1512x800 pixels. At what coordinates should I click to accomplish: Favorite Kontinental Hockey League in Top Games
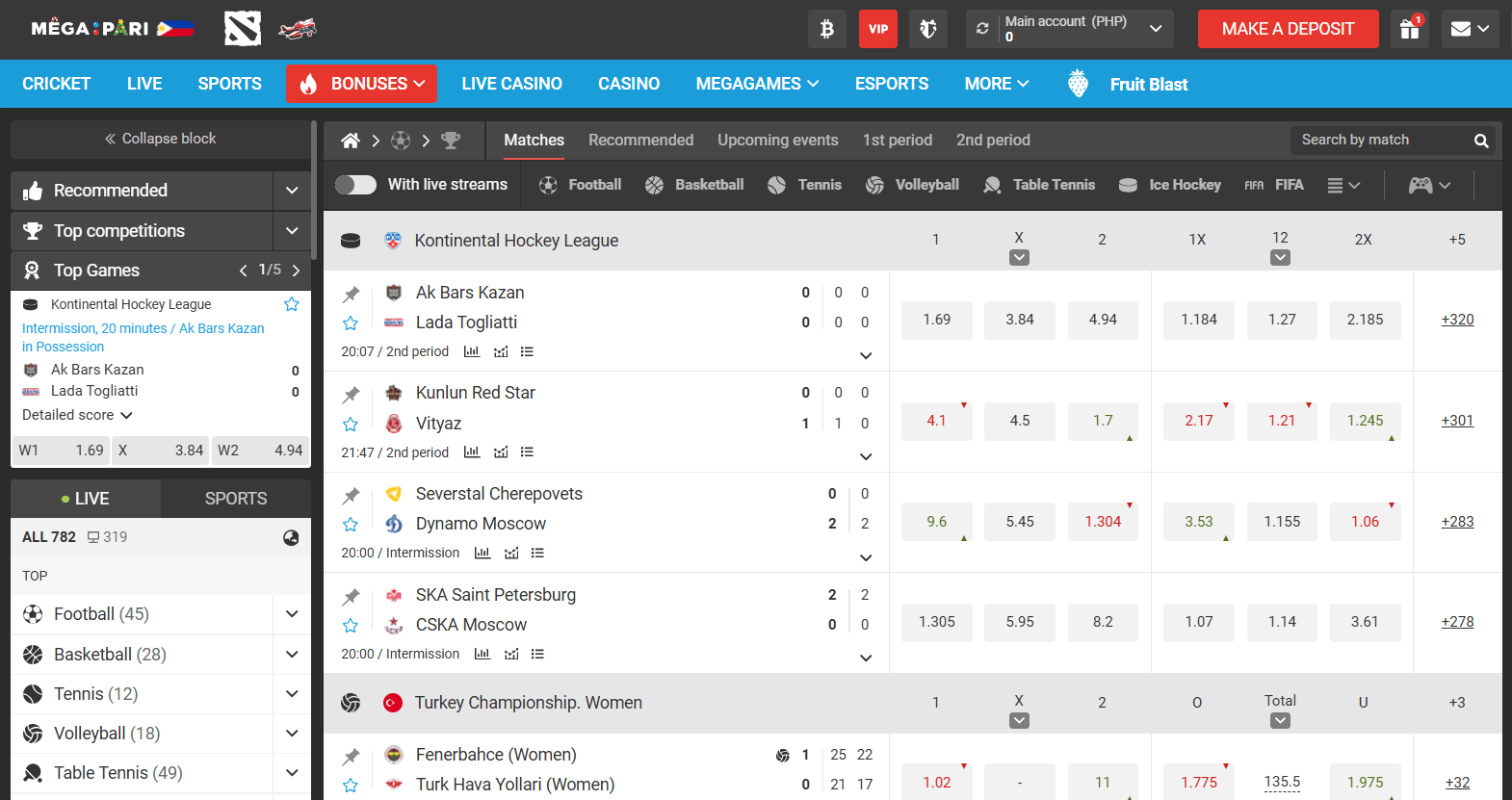(x=292, y=304)
